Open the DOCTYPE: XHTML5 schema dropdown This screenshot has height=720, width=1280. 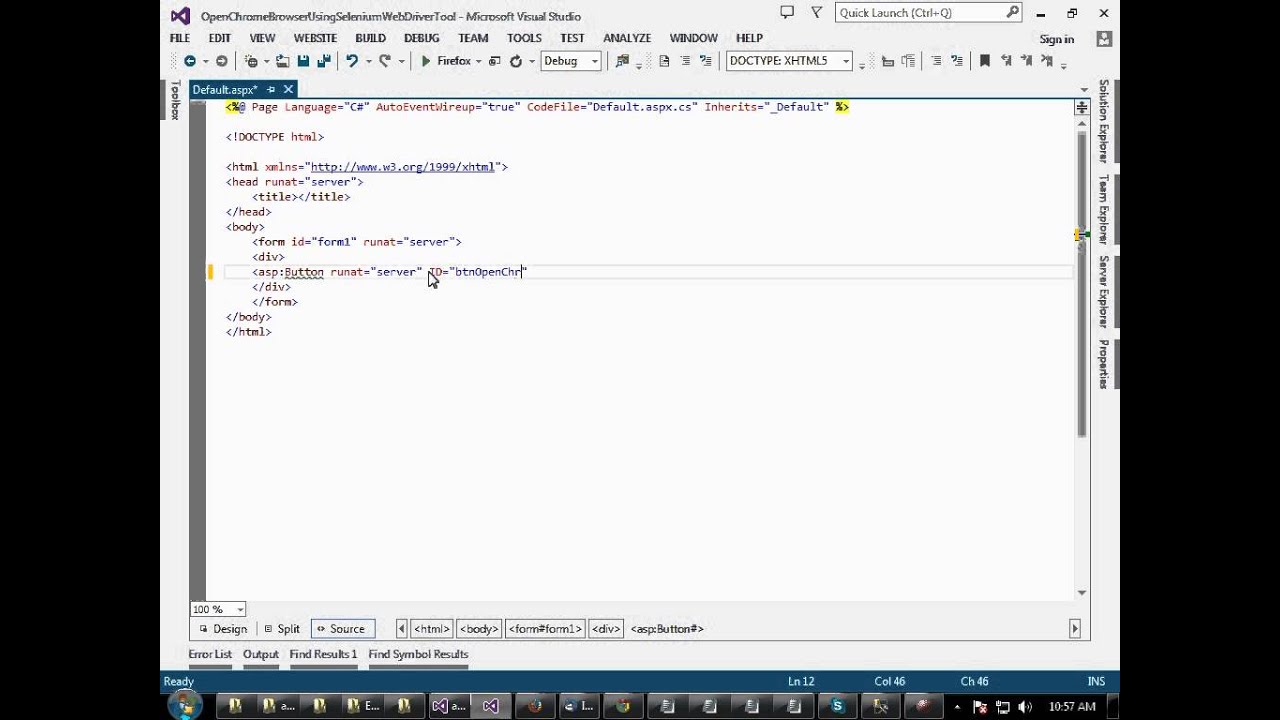[845, 61]
